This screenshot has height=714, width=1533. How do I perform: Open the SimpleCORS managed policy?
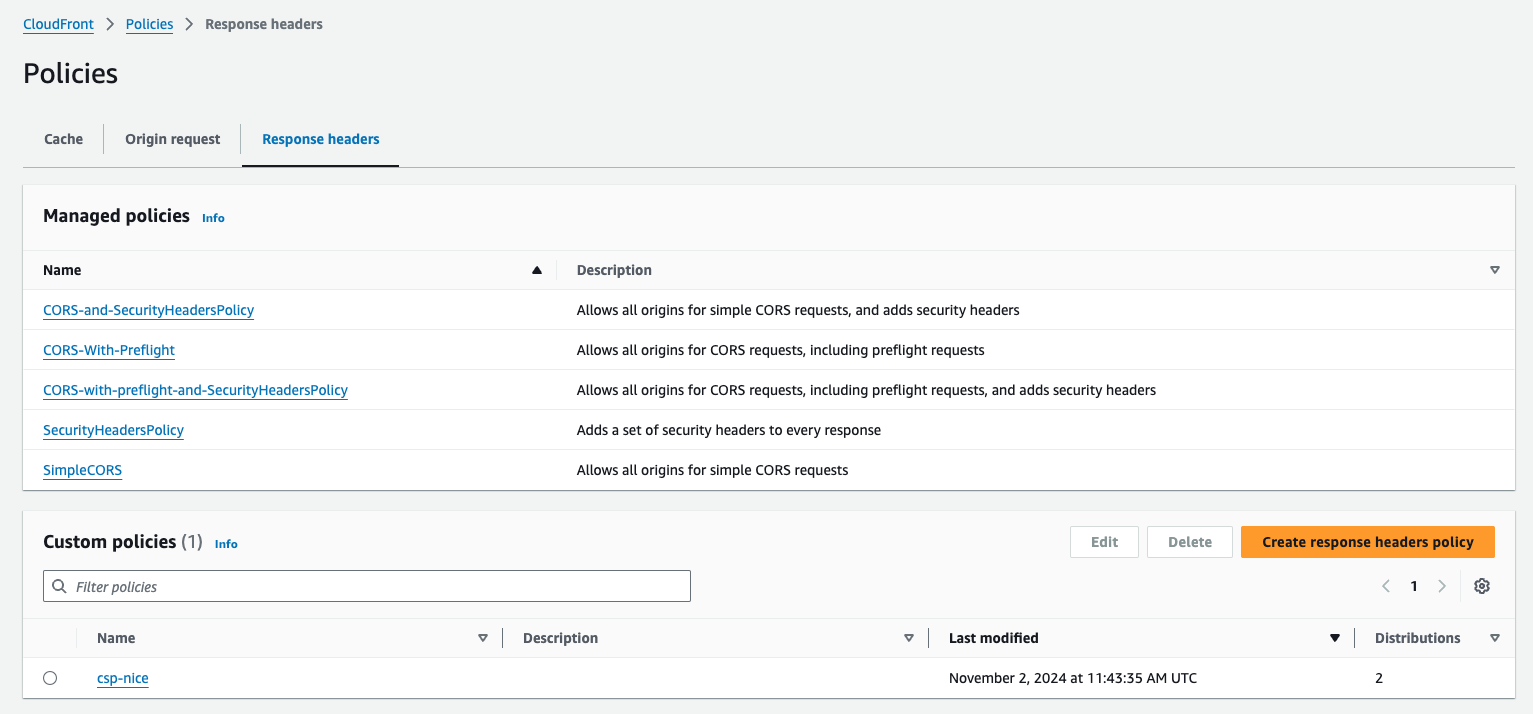(x=82, y=470)
